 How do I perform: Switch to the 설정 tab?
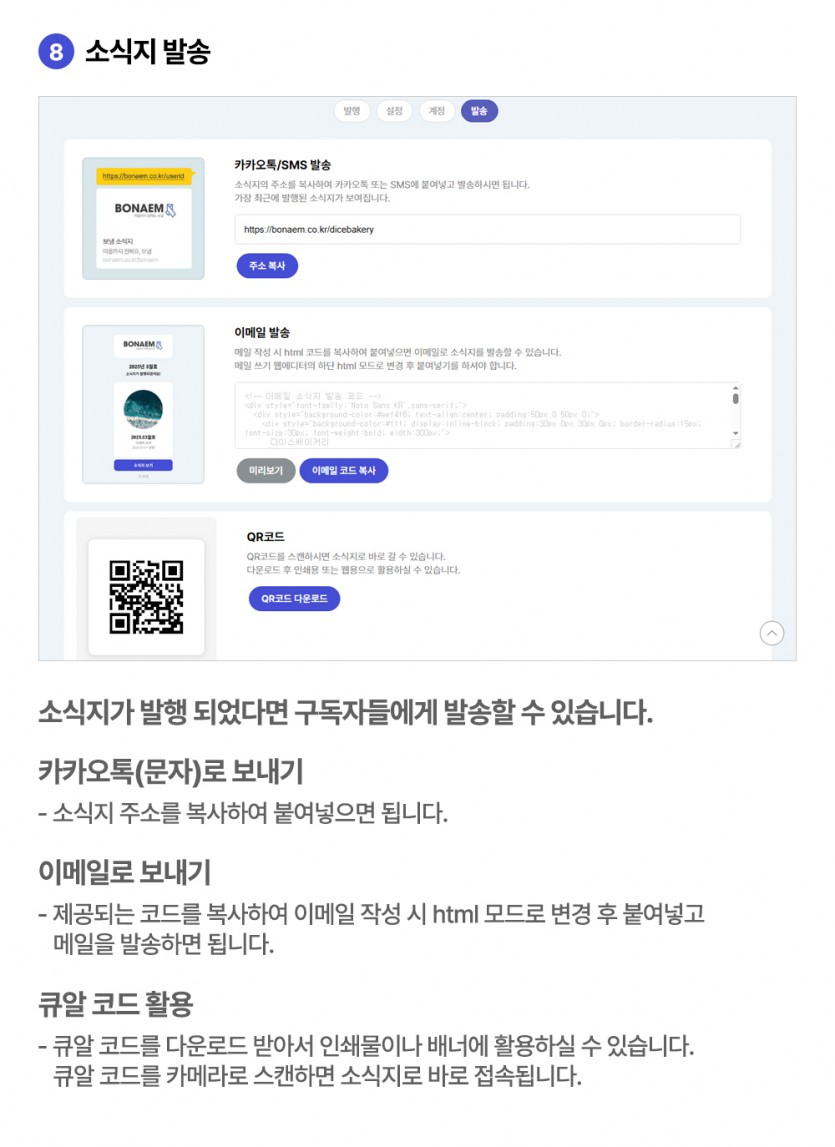[394, 111]
